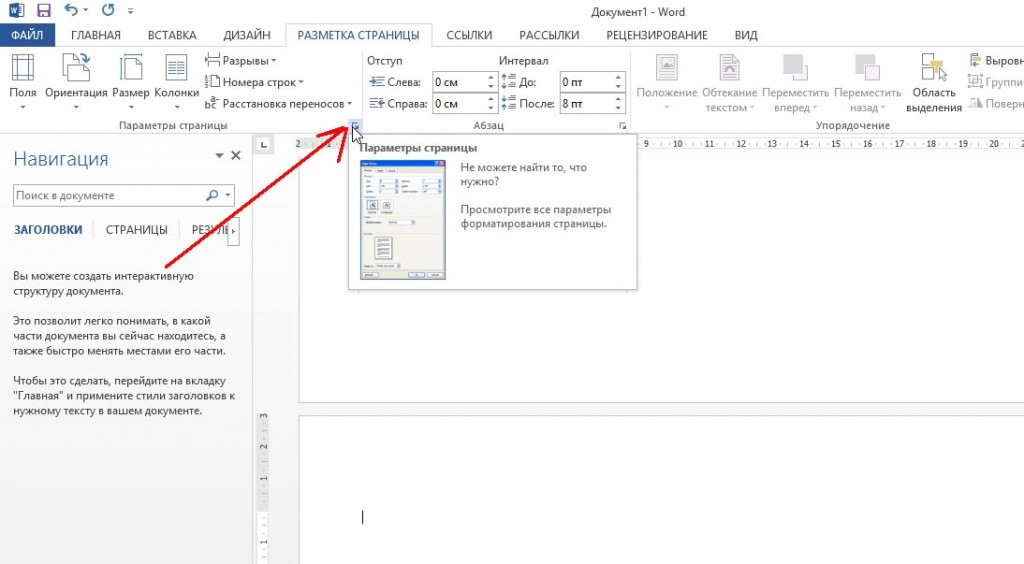This screenshot has width=1024, height=564.
Task: Click the Положение position button
Action: 667,83
